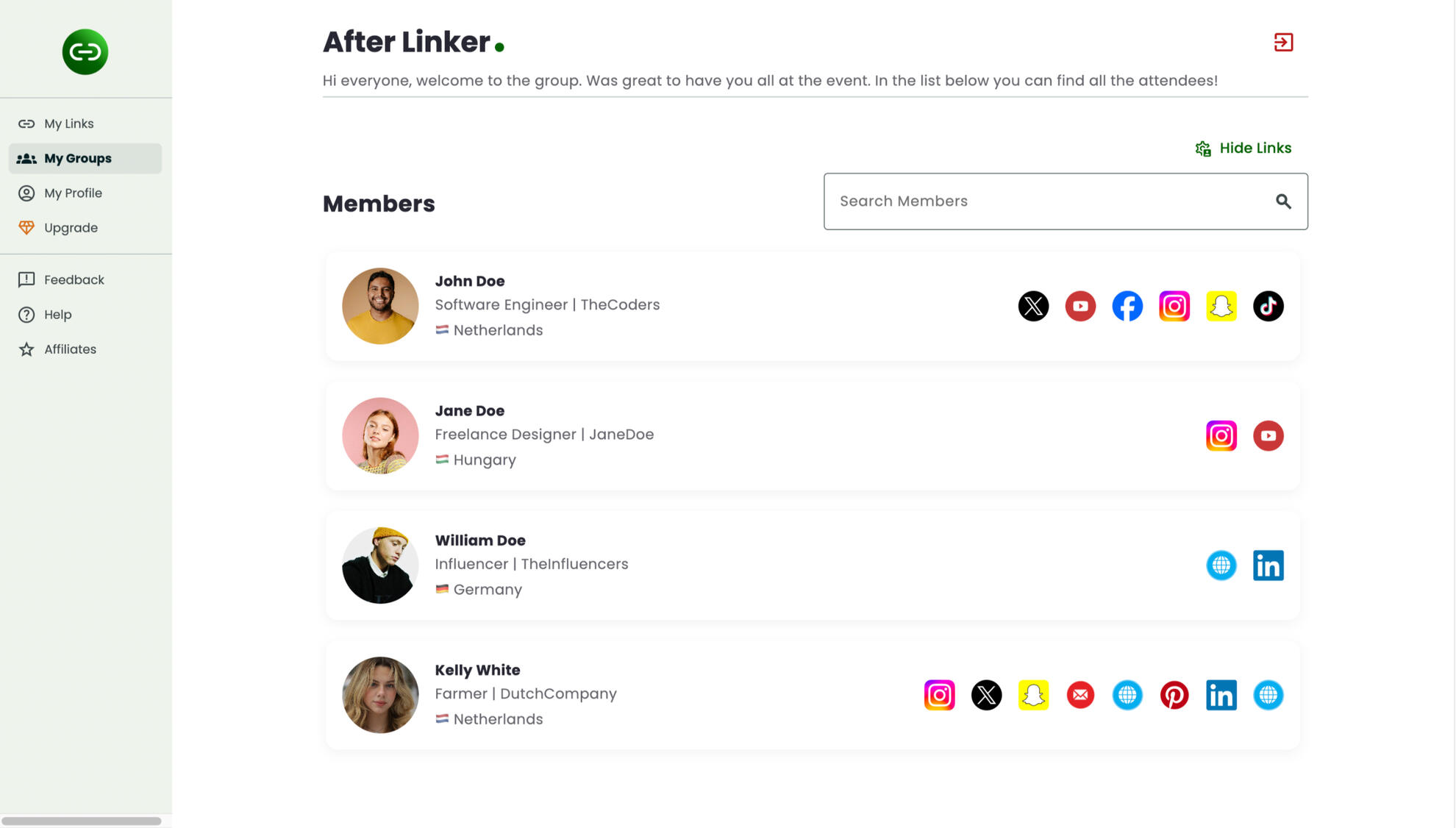Click the leave group exit icon
This screenshot has width=1456, height=828.
point(1283,43)
